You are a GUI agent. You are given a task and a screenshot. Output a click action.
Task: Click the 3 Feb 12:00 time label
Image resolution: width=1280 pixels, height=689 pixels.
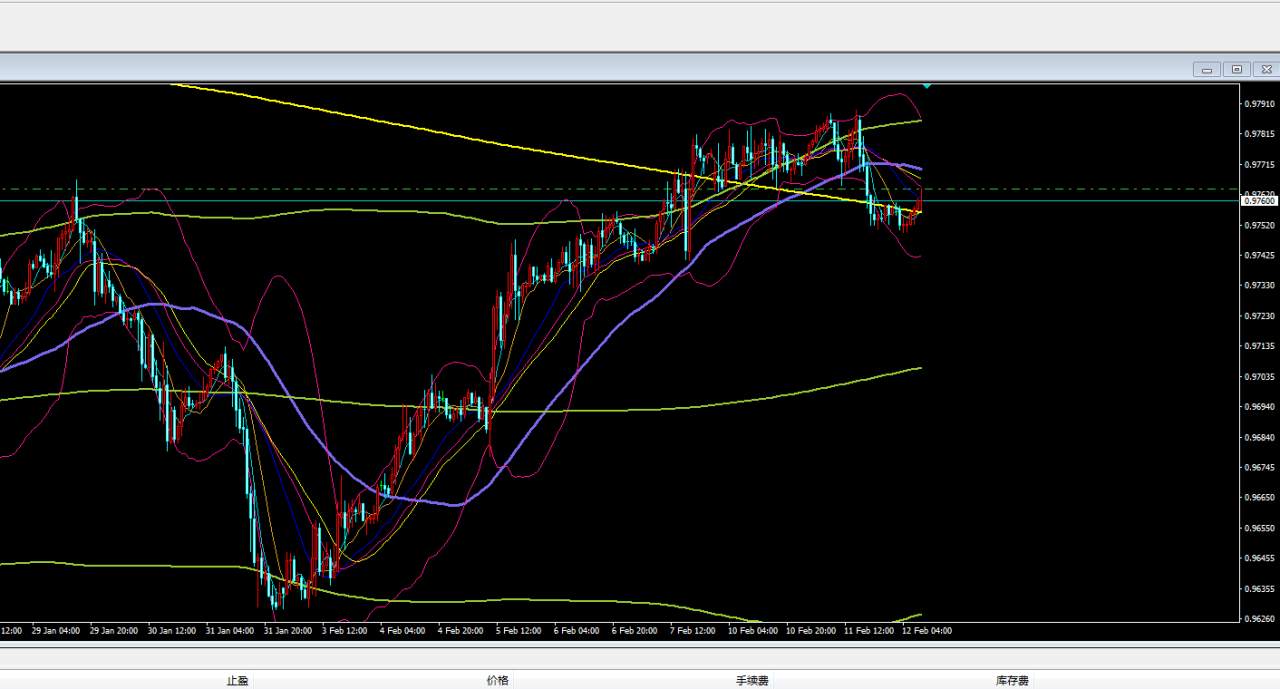point(344,631)
